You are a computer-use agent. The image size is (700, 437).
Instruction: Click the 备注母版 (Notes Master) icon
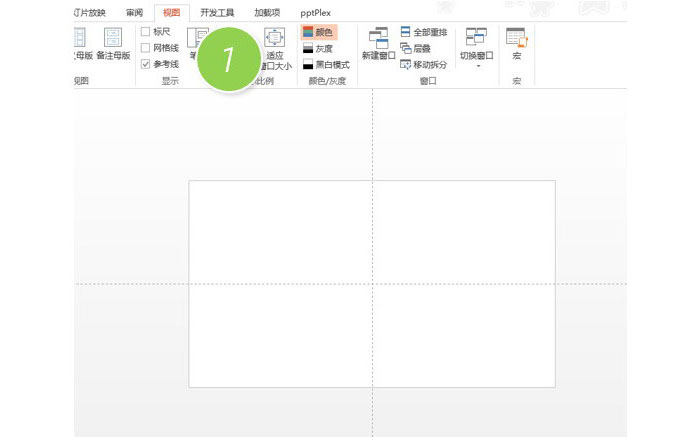(x=113, y=38)
